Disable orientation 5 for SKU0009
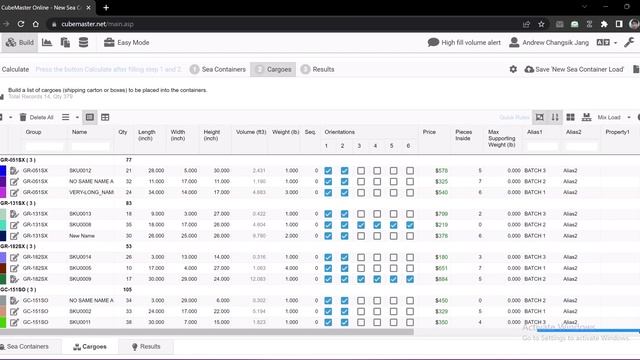This screenshot has height=360, width=640. tap(393, 279)
